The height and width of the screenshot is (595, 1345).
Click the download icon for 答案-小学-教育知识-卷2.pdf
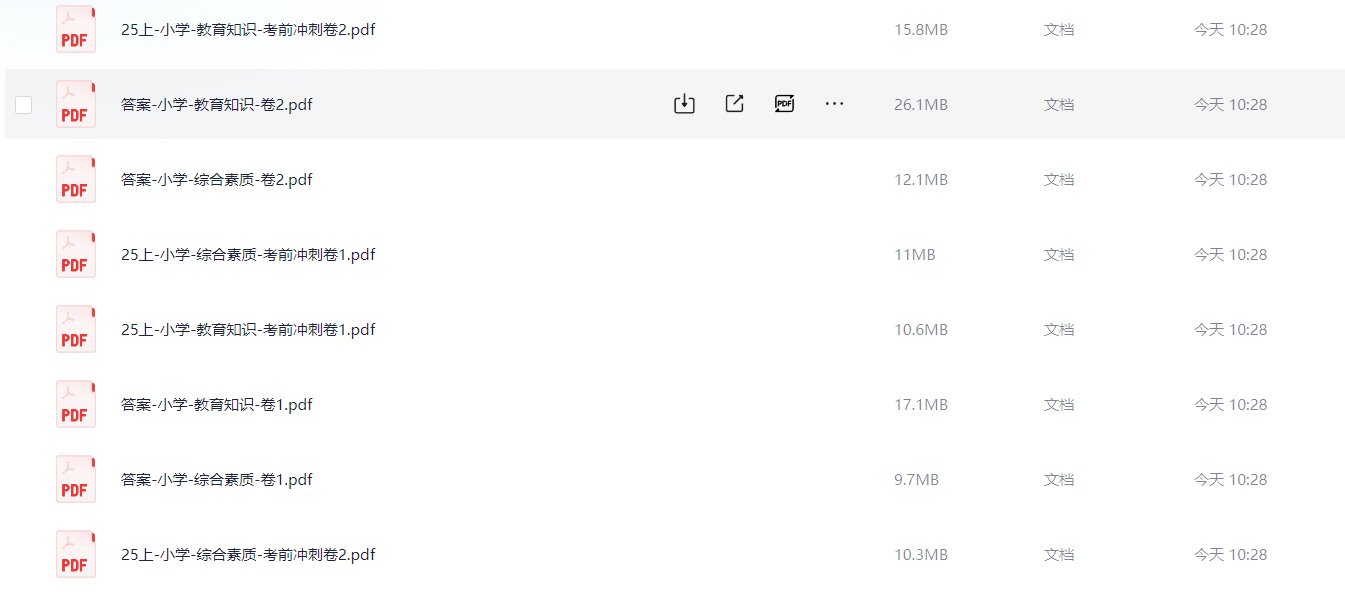[x=684, y=104]
